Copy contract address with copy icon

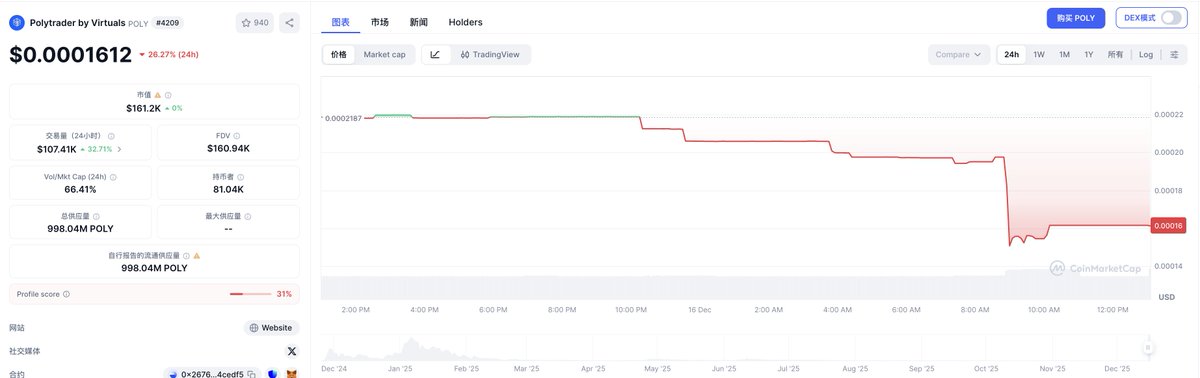pos(252,374)
